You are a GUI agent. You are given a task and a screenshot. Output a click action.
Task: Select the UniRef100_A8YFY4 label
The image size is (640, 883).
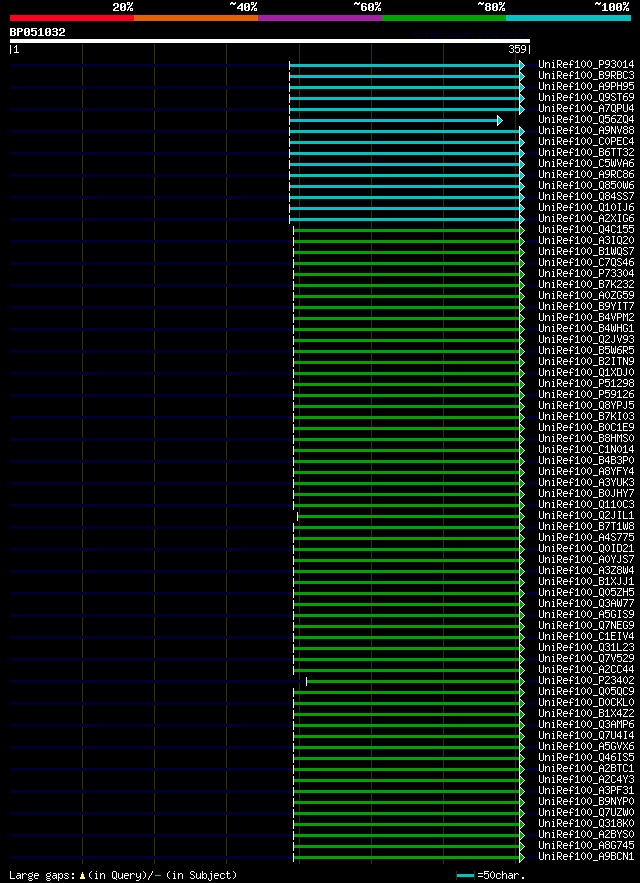(586, 471)
